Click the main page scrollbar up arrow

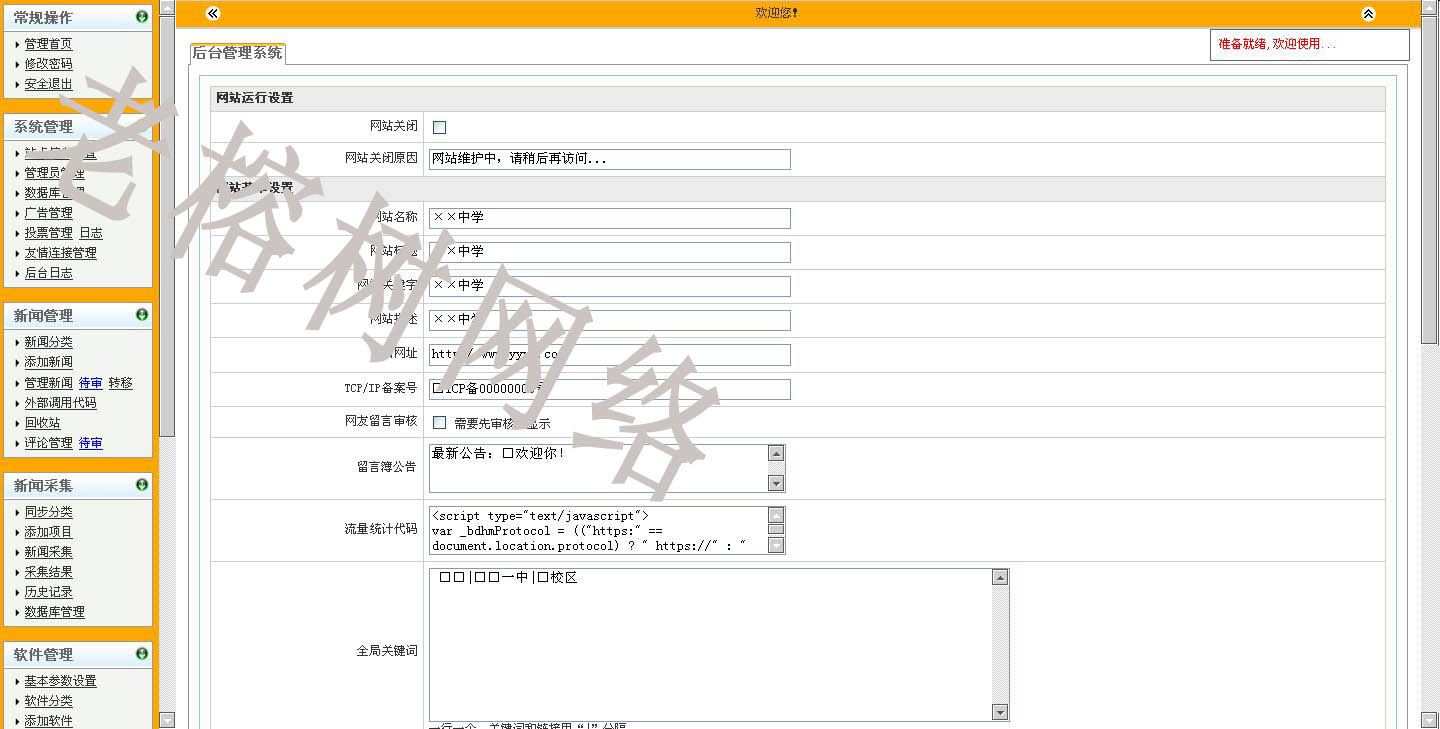1429,8
